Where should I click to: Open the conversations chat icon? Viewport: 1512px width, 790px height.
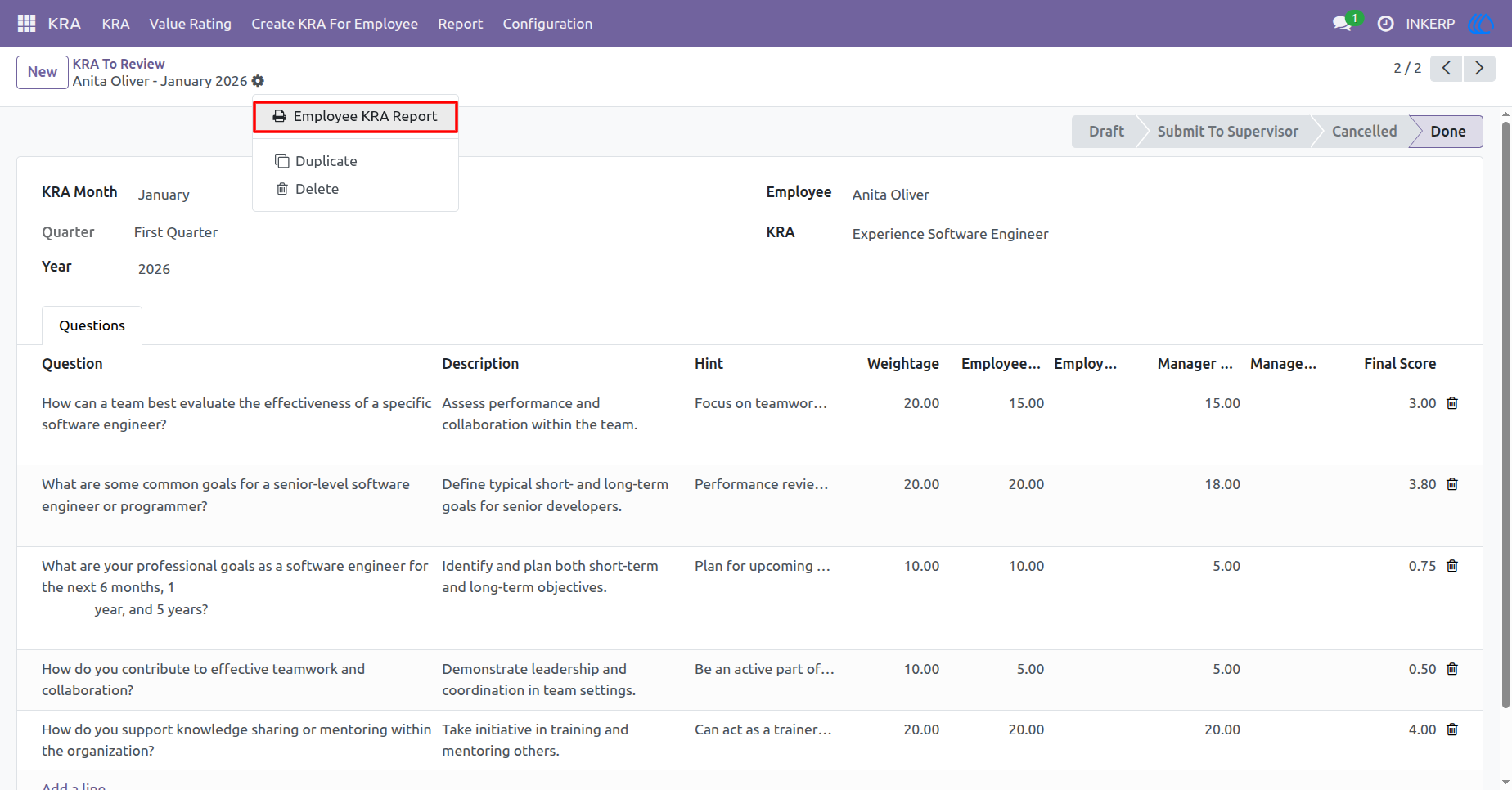click(1342, 24)
